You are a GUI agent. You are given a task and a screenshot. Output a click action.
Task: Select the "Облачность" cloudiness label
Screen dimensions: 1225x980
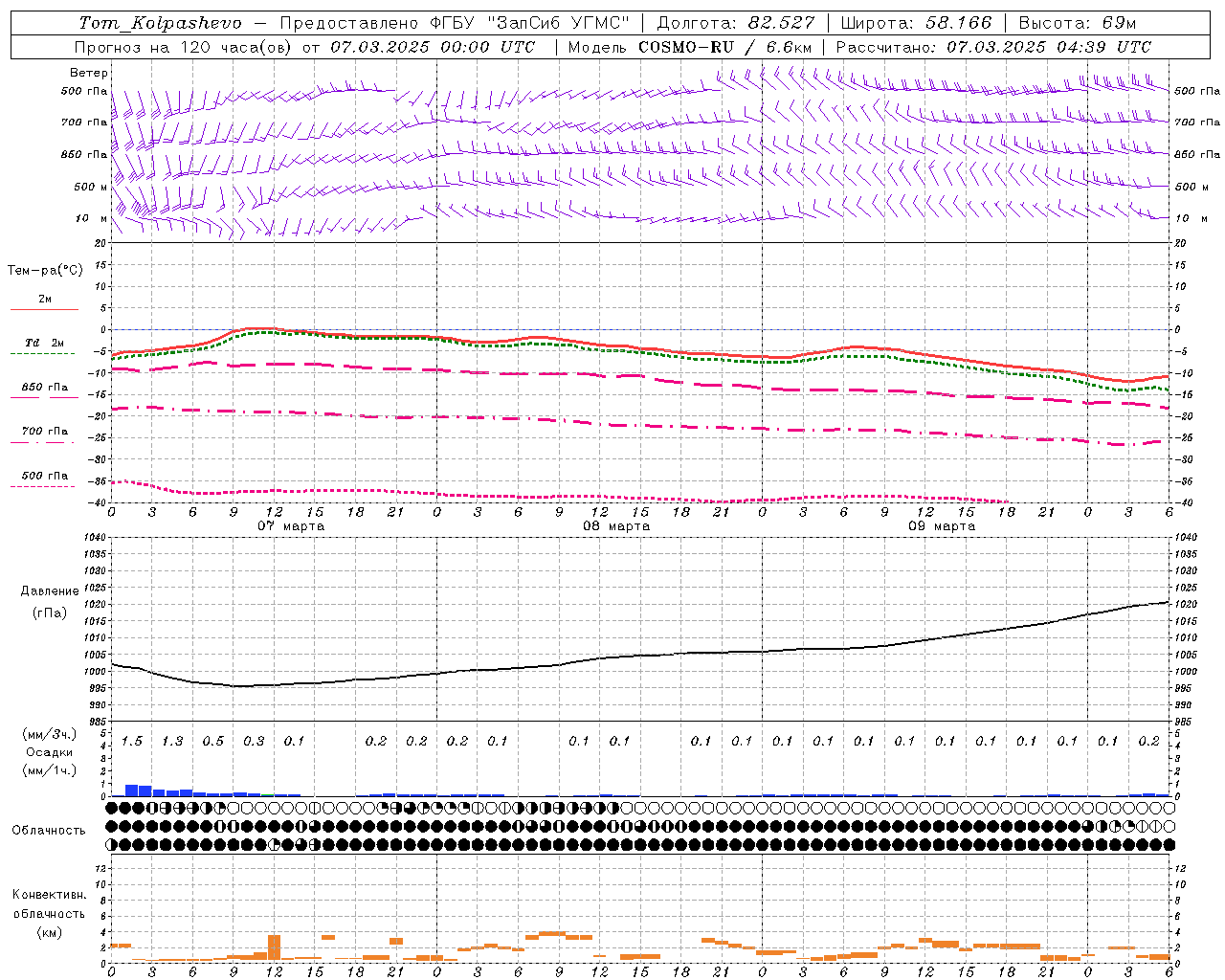49,831
